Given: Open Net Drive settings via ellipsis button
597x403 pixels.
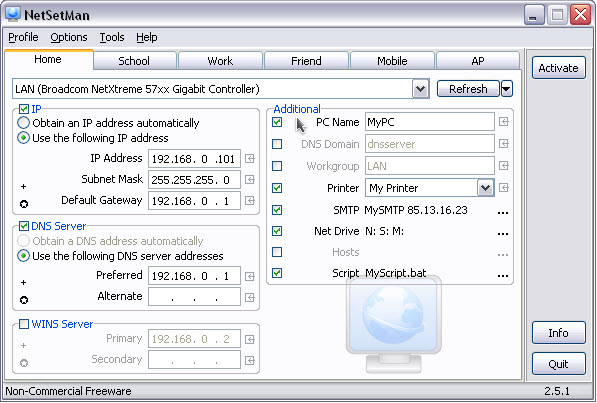Looking at the screenshot, I should pyautogui.click(x=503, y=233).
